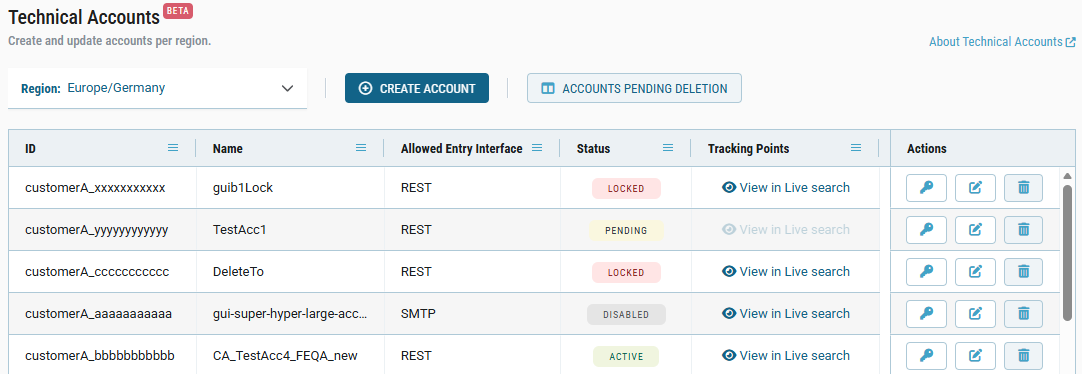The height and width of the screenshot is (374, 1082).
Task: Click the scrollbar up arrow
Action: point(1067,175)
